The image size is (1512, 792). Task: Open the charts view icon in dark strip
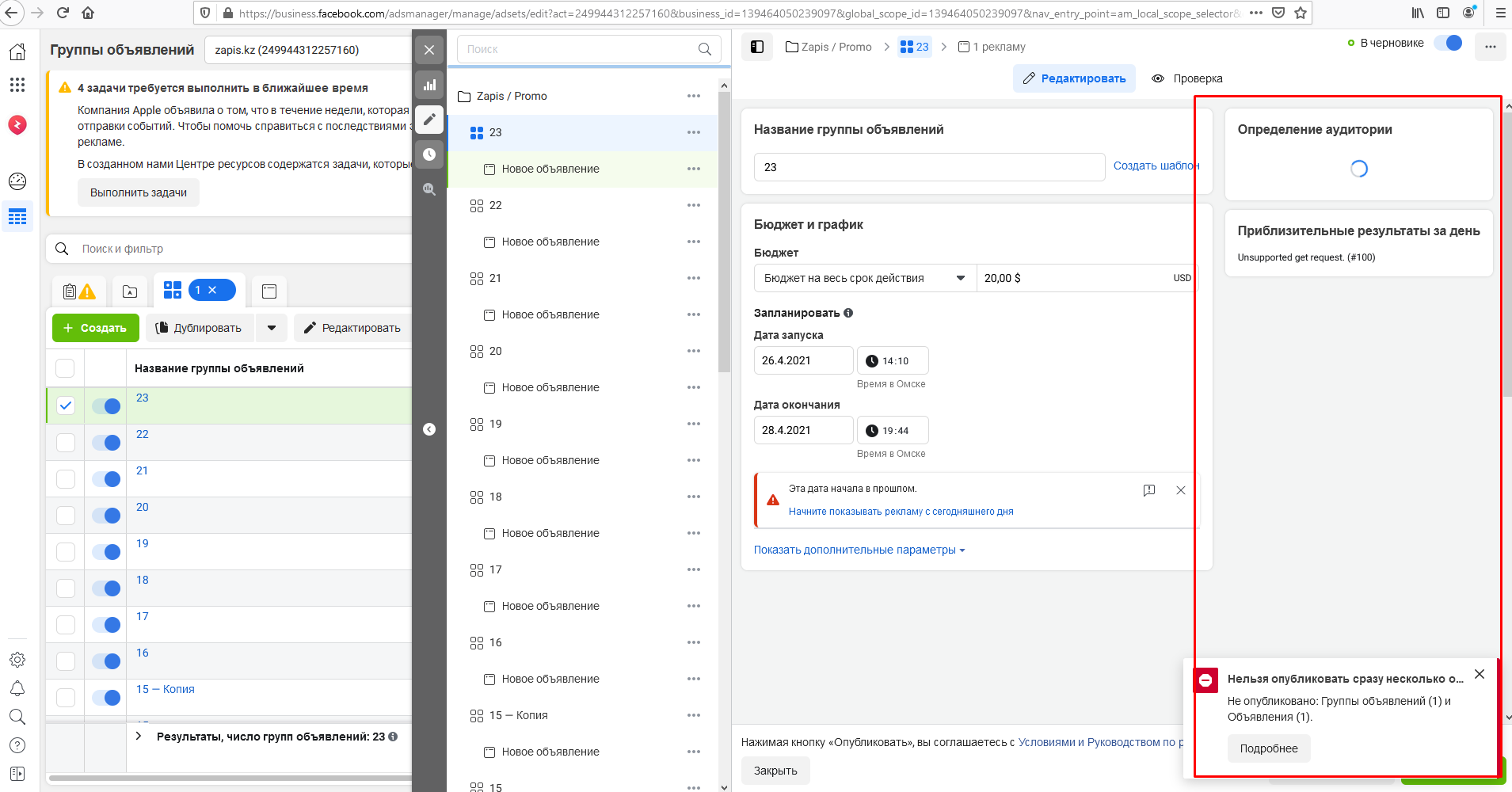tap(429, 85)
